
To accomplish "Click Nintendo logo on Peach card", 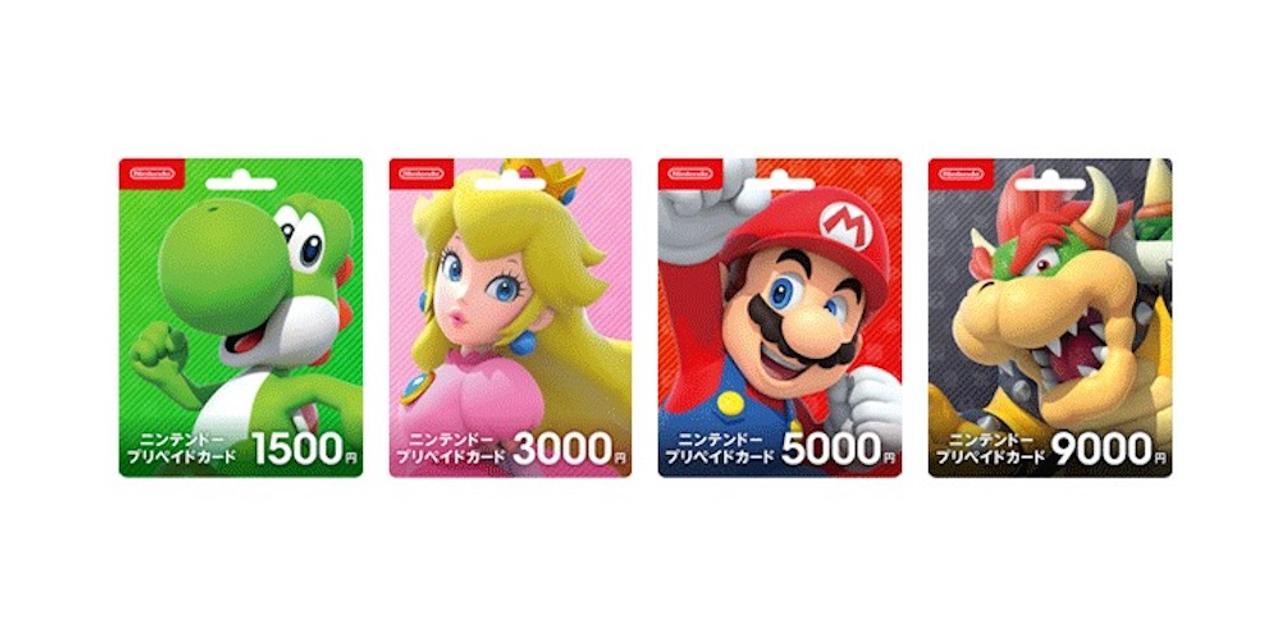I will pyautogui.click(x=421, y=173).
